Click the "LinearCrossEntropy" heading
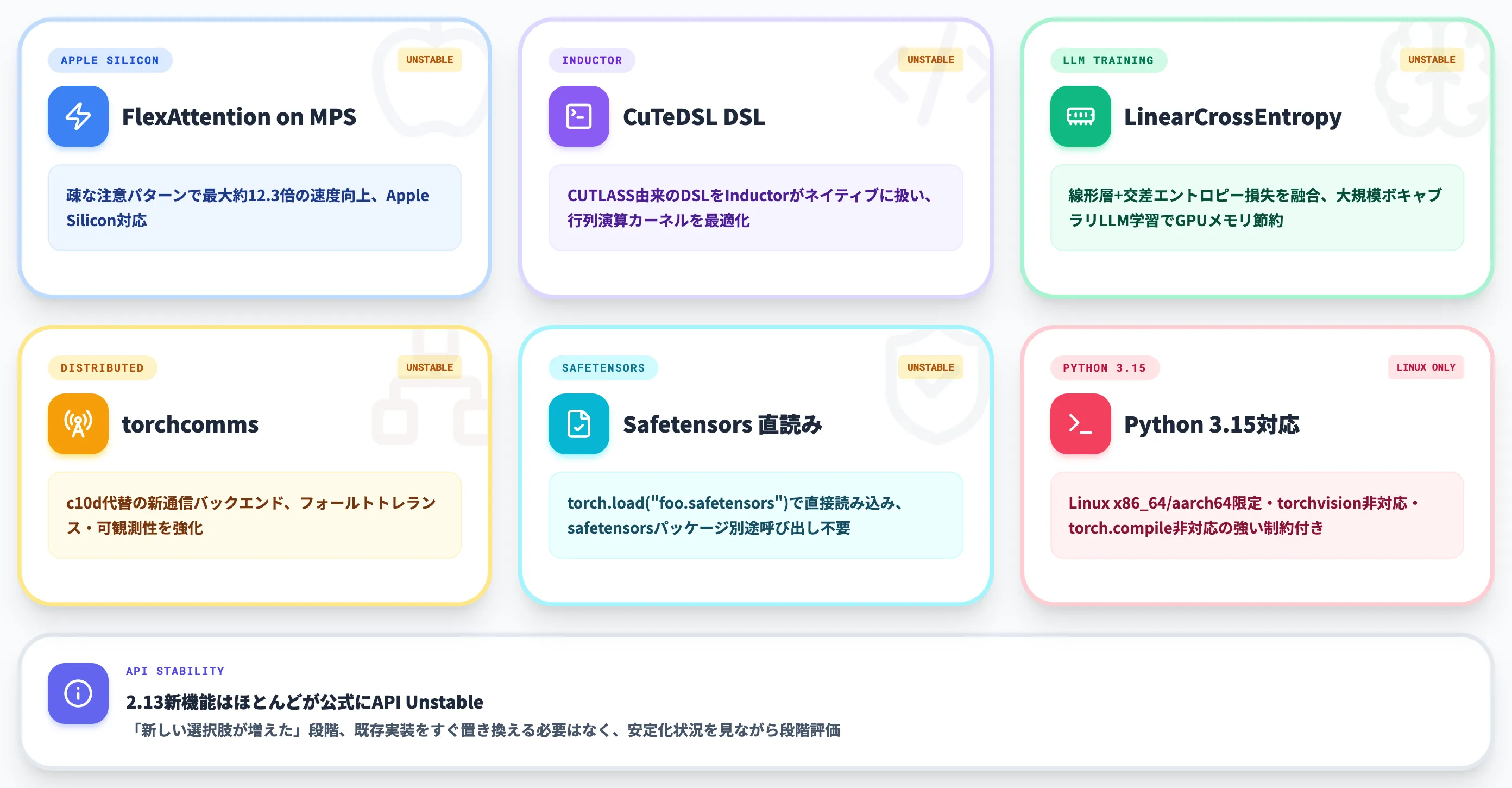Screen dimensions: 1512x788 [1233, 117]
